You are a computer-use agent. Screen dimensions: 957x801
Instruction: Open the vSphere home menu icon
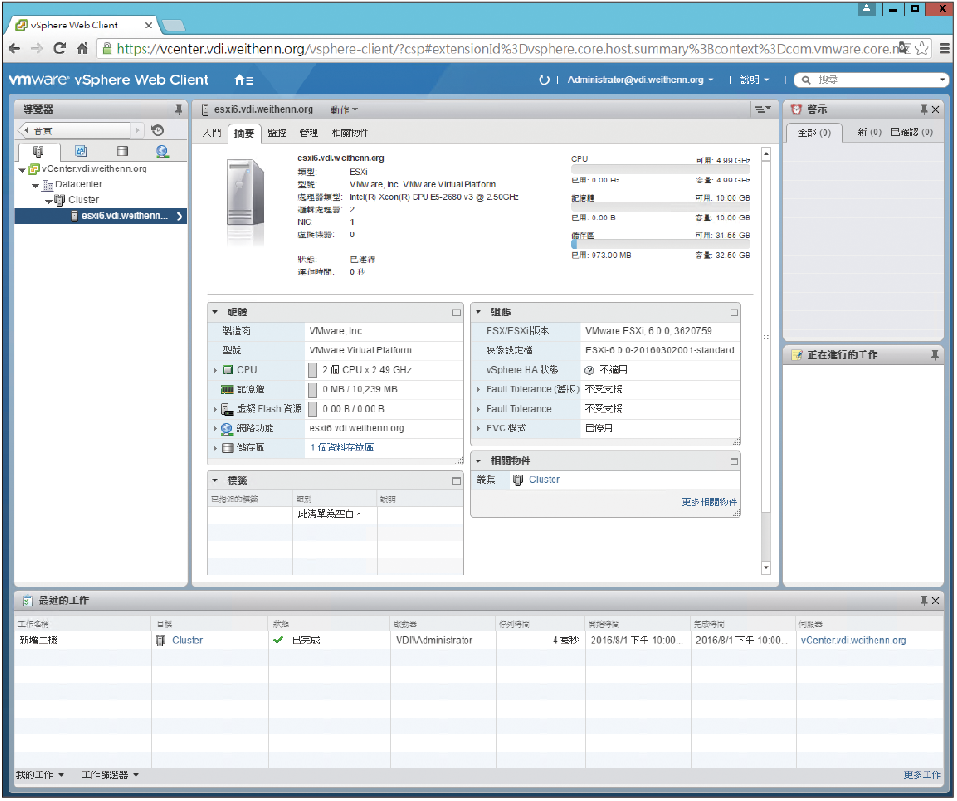pos(244,80)
